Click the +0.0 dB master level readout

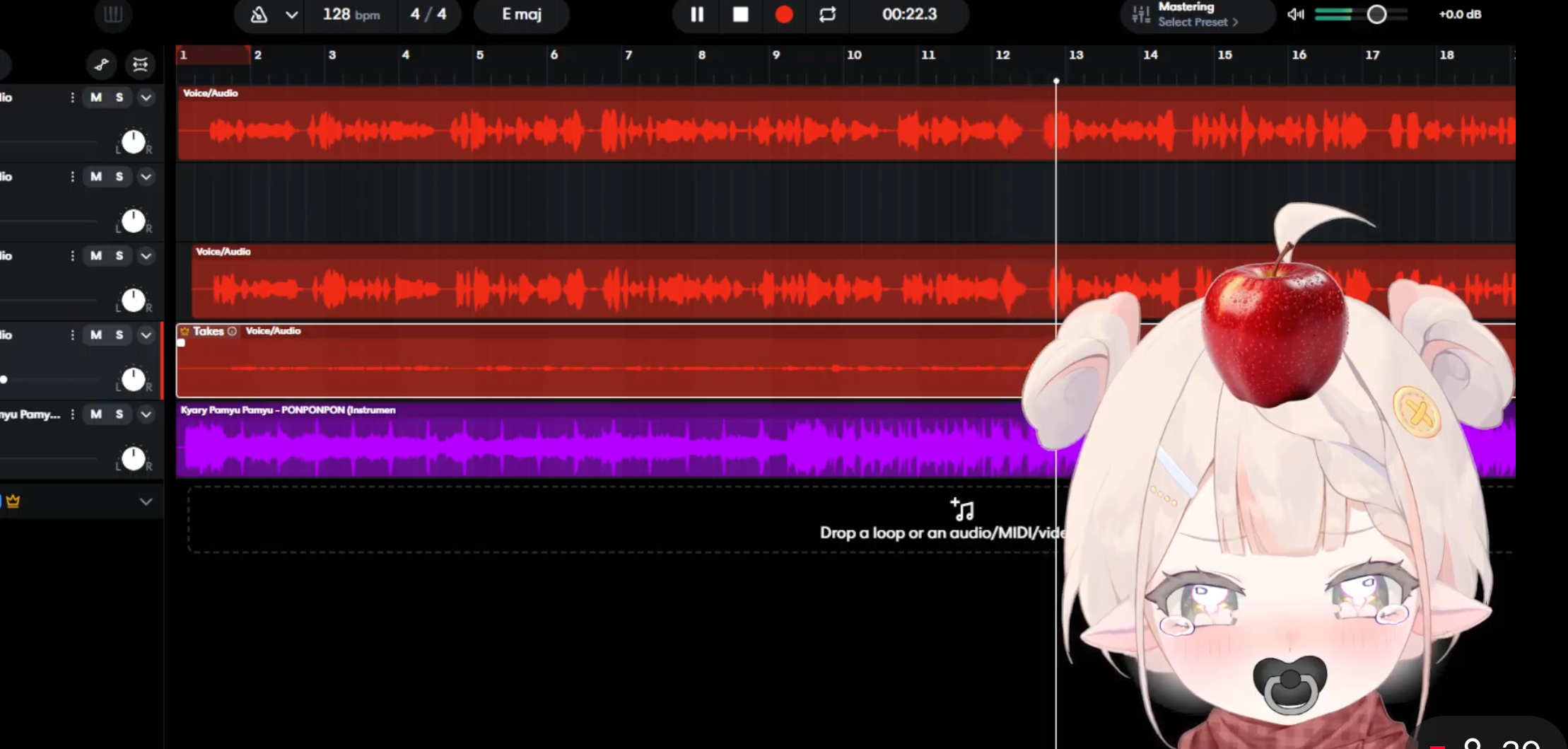(1460, 14)
